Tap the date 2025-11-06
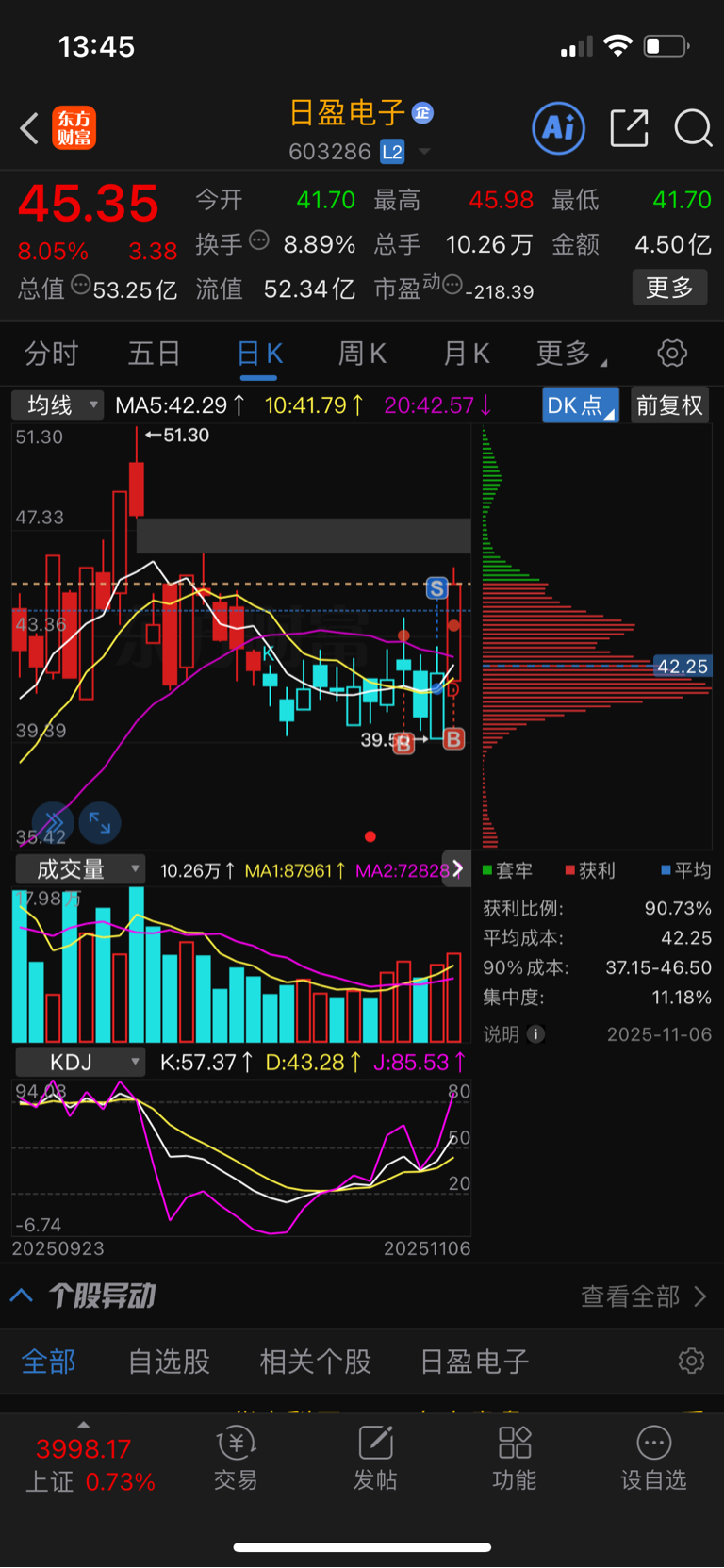This screenshot has height=1568, width=724. tap(659, 1034)
